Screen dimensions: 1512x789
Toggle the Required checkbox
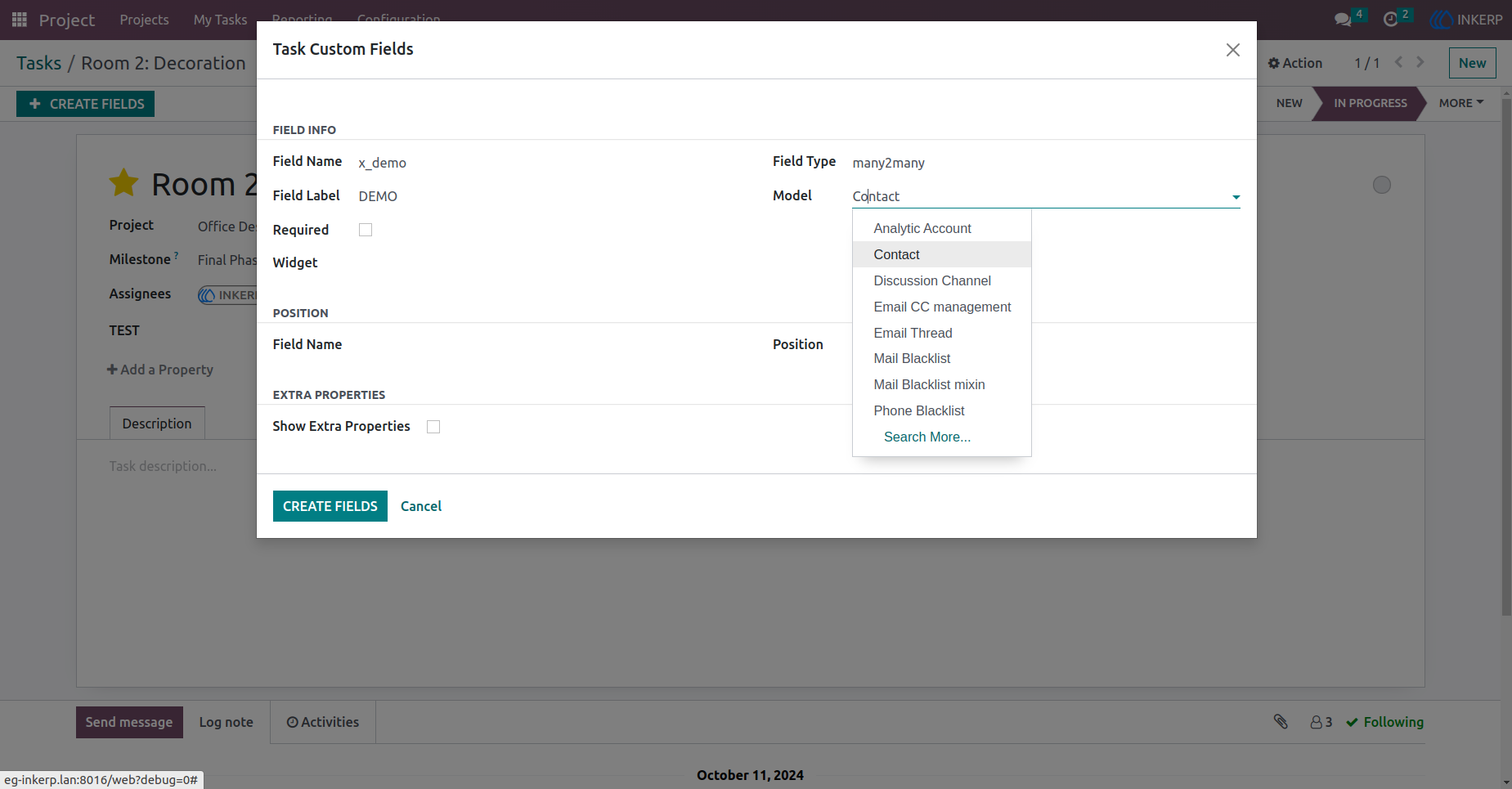(366, 230)
